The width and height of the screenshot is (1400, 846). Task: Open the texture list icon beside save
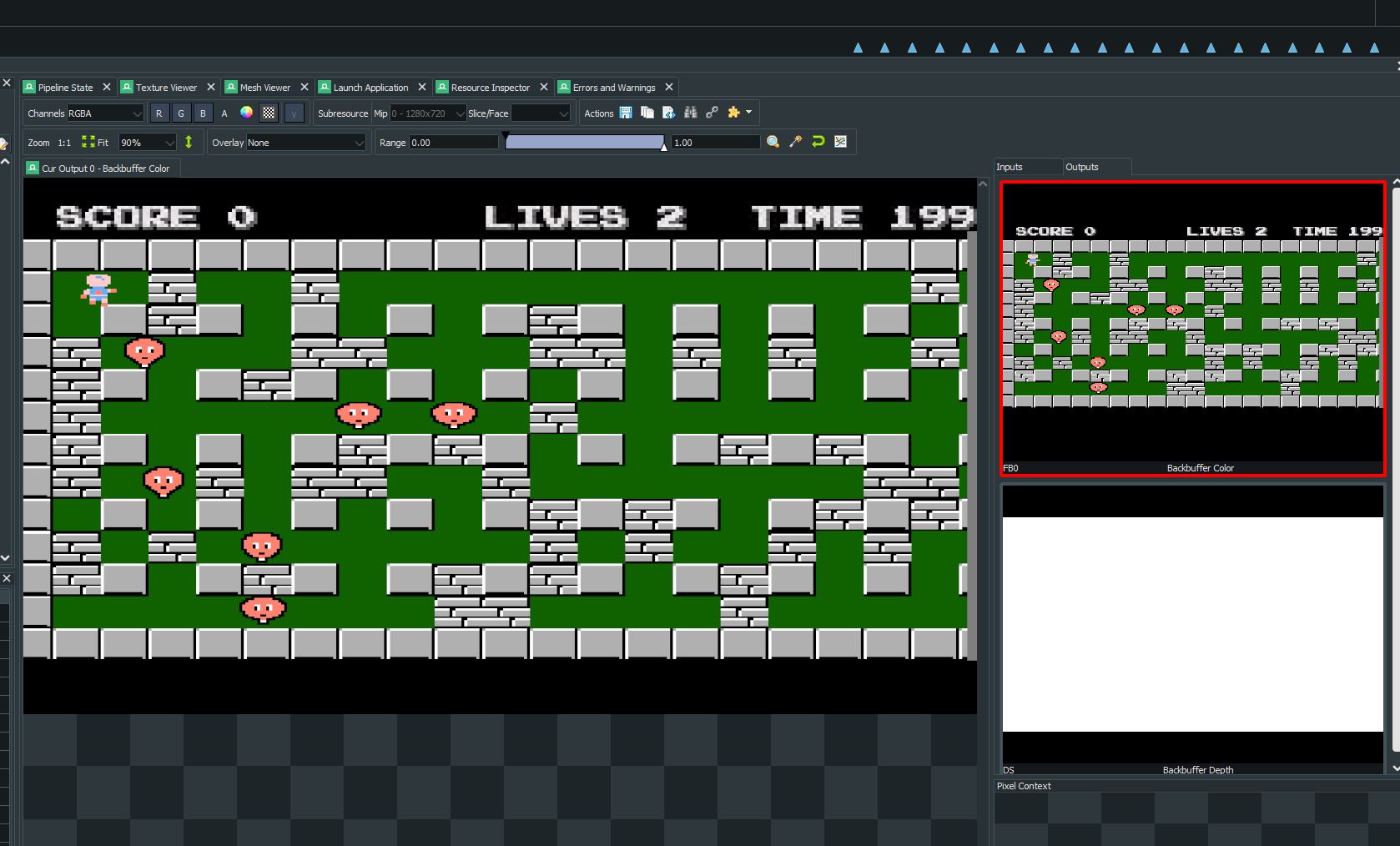(647, 113)
